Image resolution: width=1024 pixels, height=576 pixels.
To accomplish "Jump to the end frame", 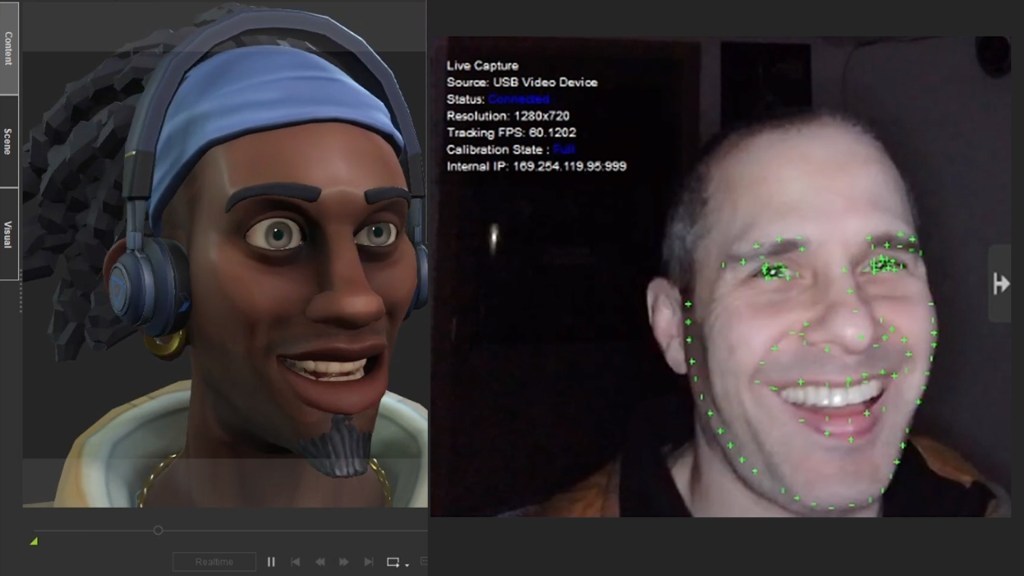I will click(368, 562).
